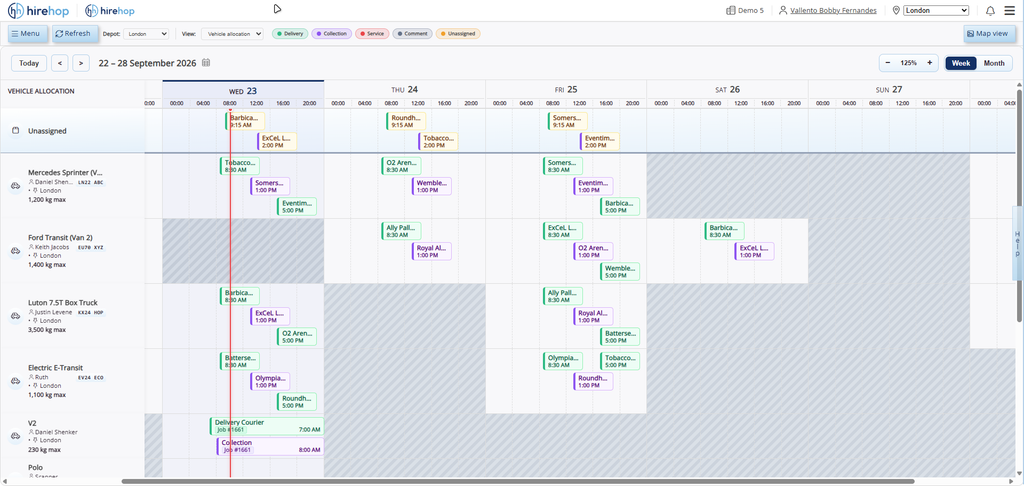This screenshot has height=486, width=1024.
Task: Open the Depot dropdown
Action: click(146, 33)
